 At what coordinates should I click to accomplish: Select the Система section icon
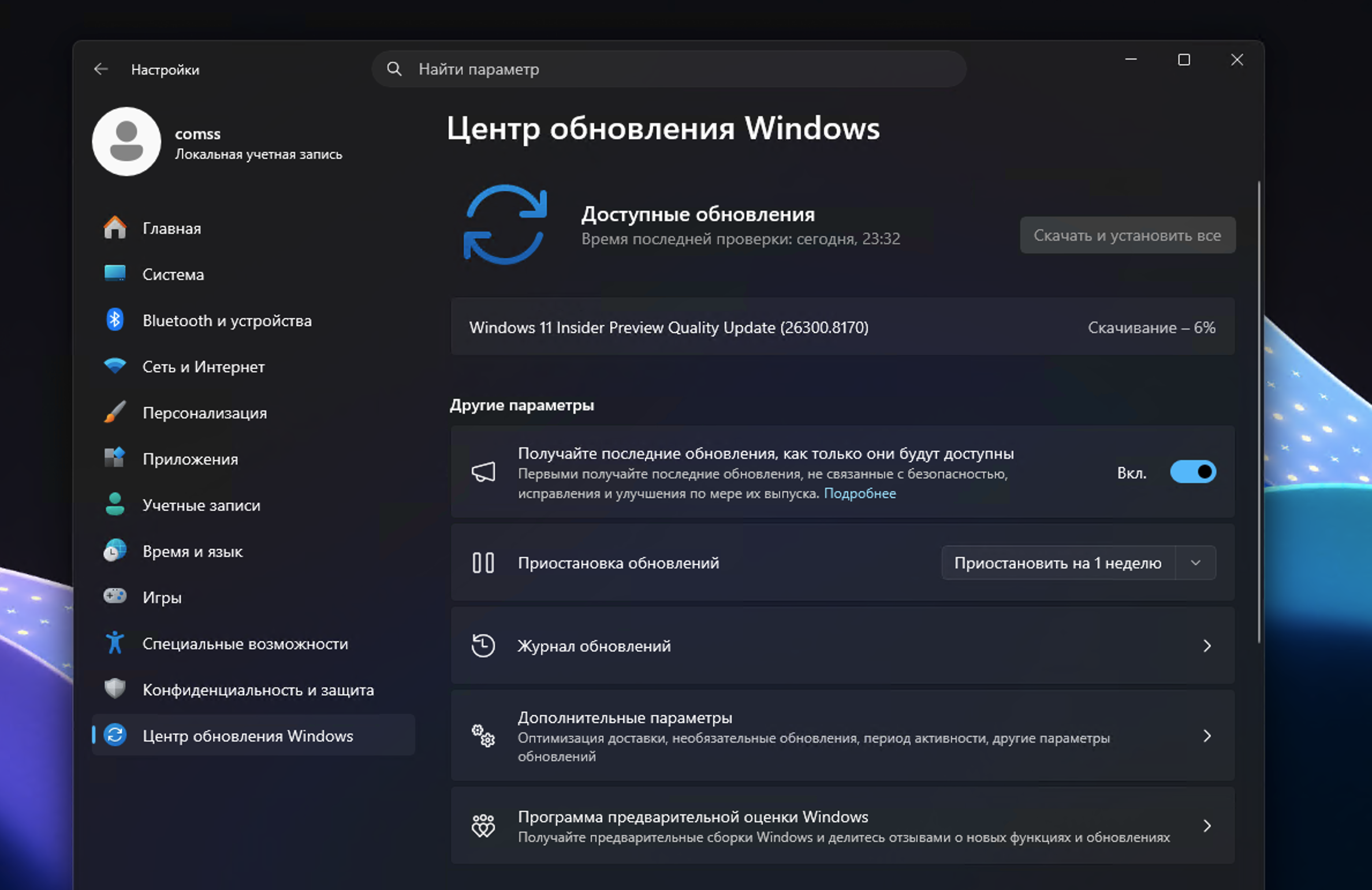115,274
